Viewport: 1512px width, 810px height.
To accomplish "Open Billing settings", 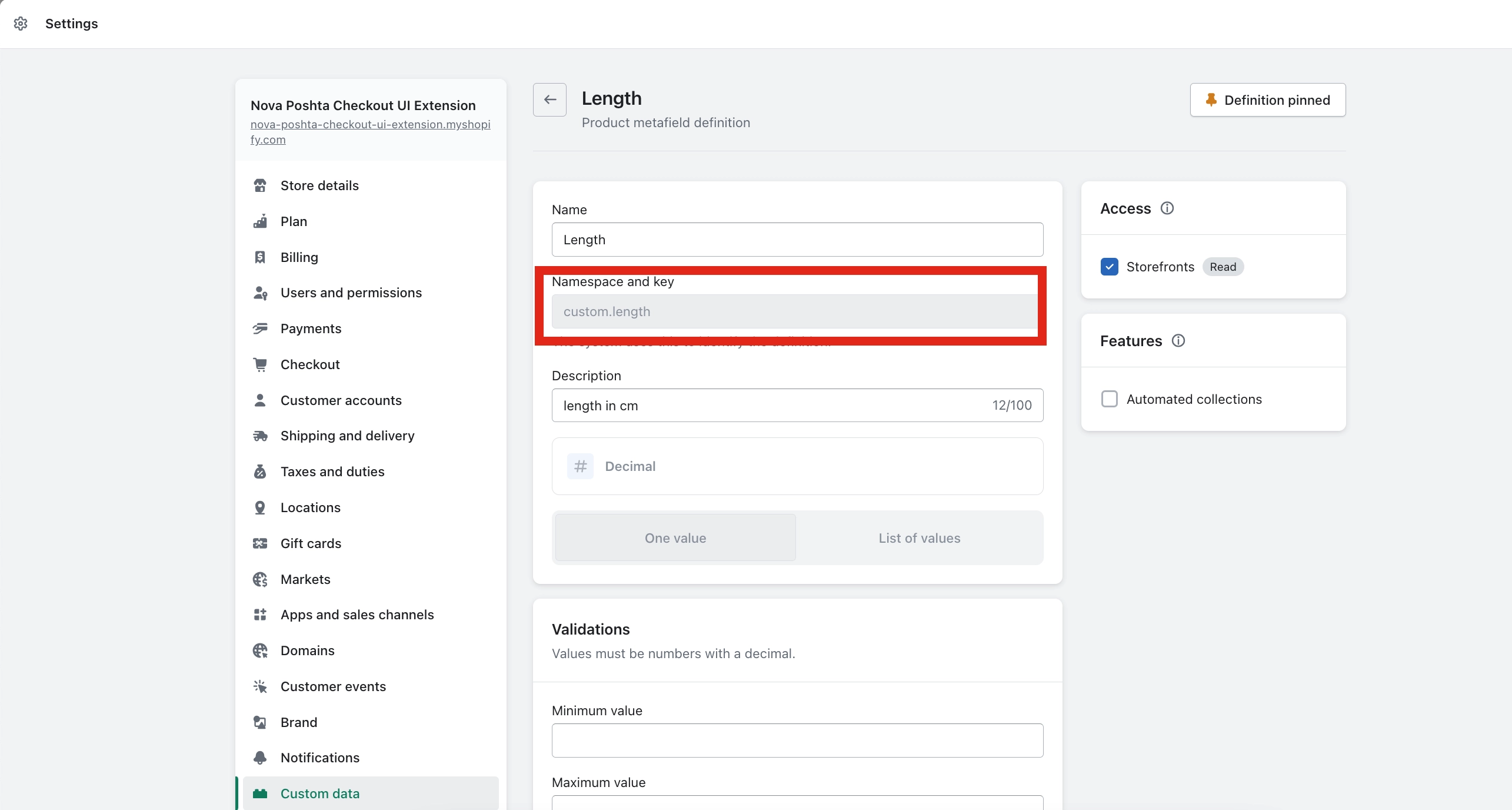I will point(371,257).
